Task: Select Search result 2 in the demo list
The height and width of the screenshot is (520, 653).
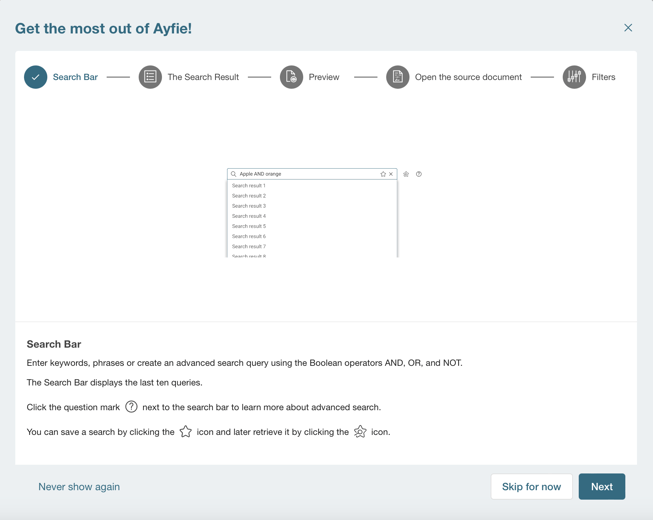Action: [x=249, y=196]
